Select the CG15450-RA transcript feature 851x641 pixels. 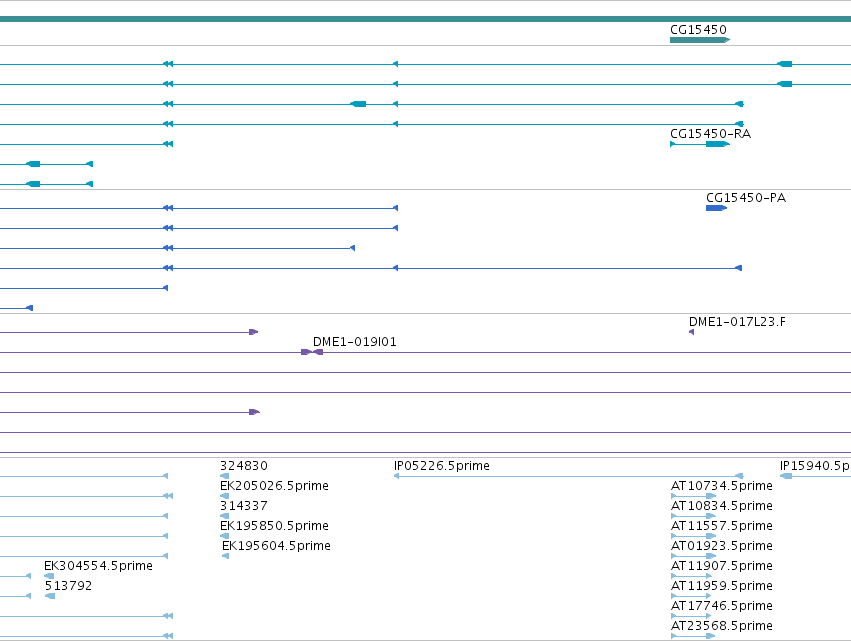(700, 144)
